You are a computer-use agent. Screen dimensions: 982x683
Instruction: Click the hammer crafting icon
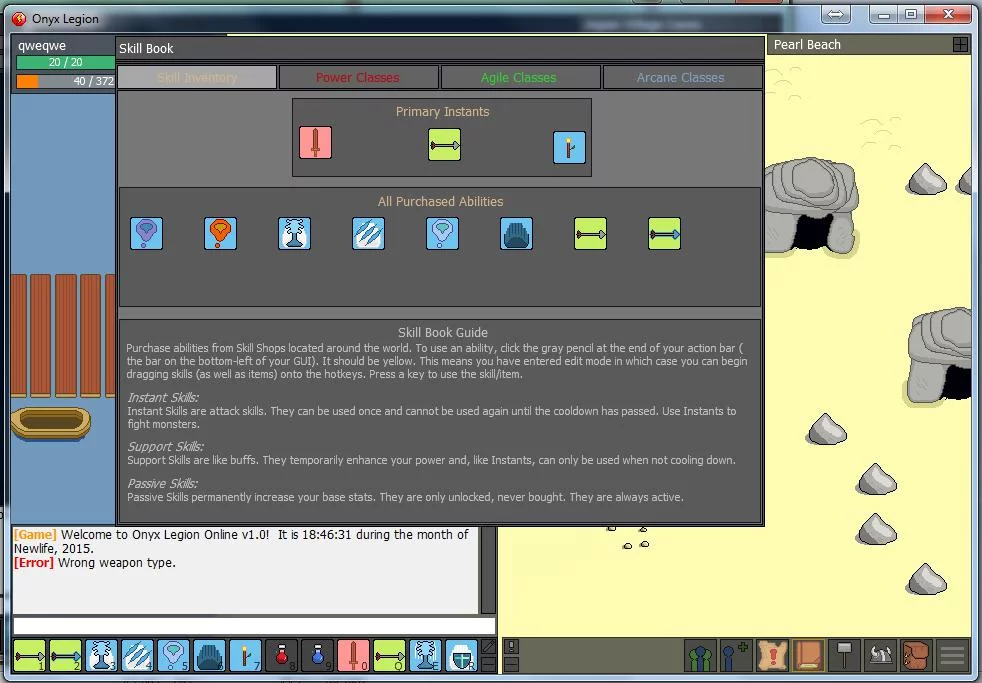point(845,656)
